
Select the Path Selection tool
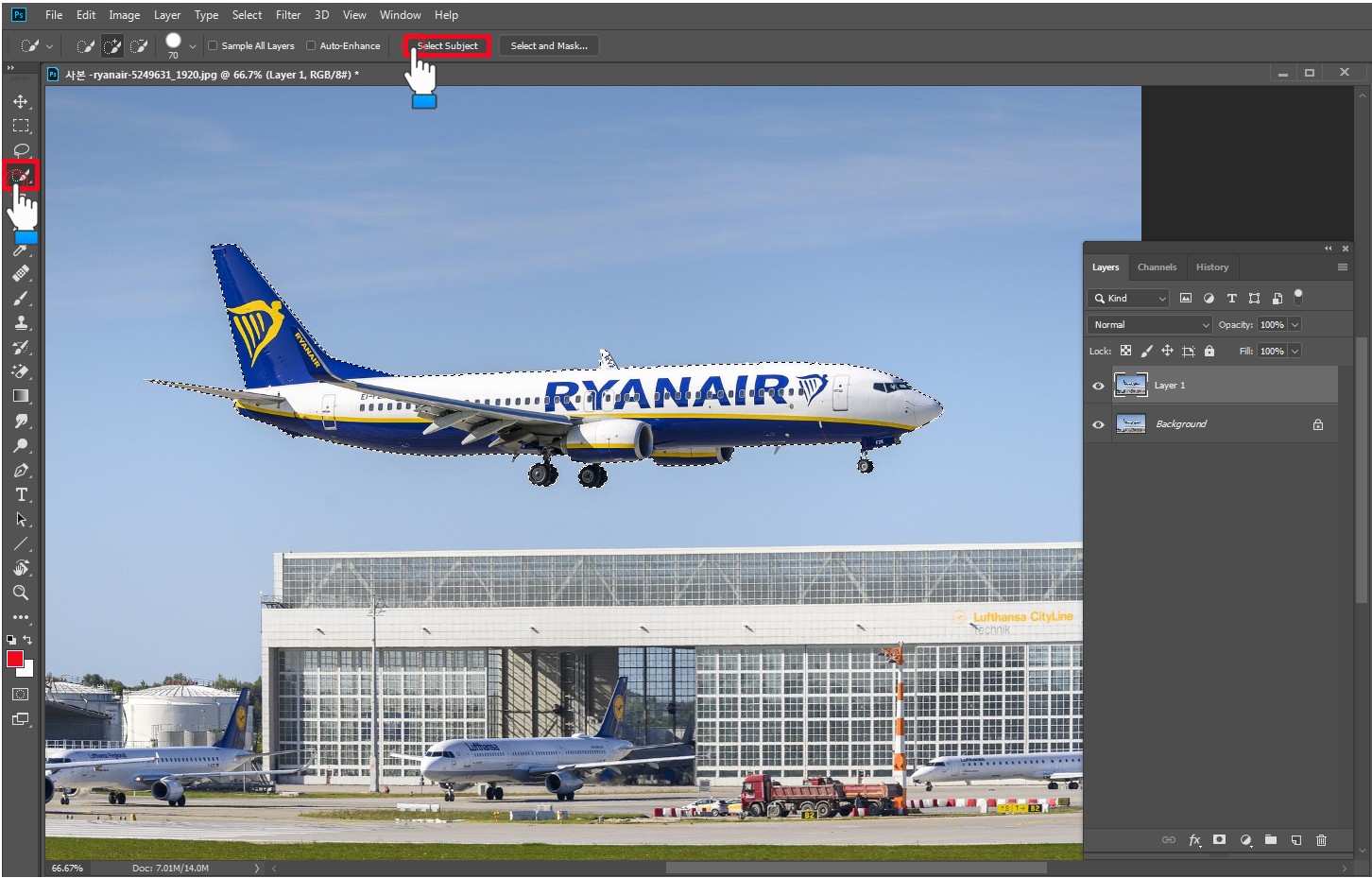21,519
